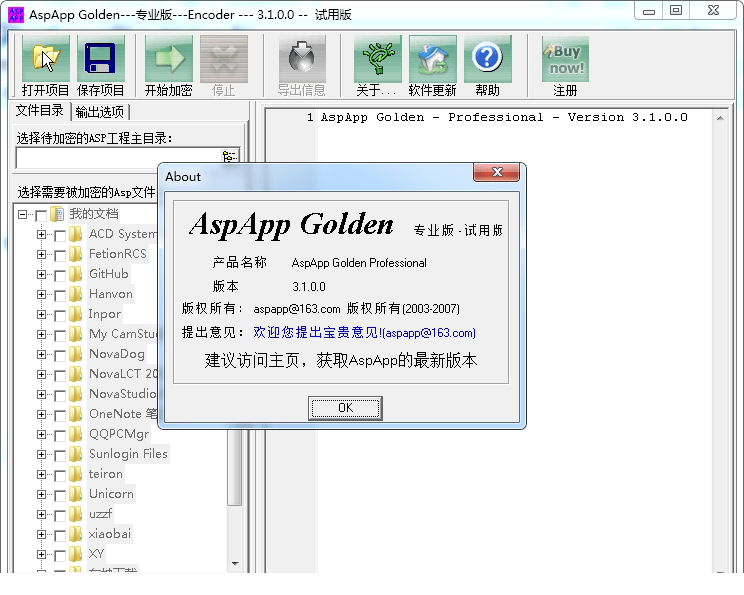Select the Hanvon folder label

point(111,294)
